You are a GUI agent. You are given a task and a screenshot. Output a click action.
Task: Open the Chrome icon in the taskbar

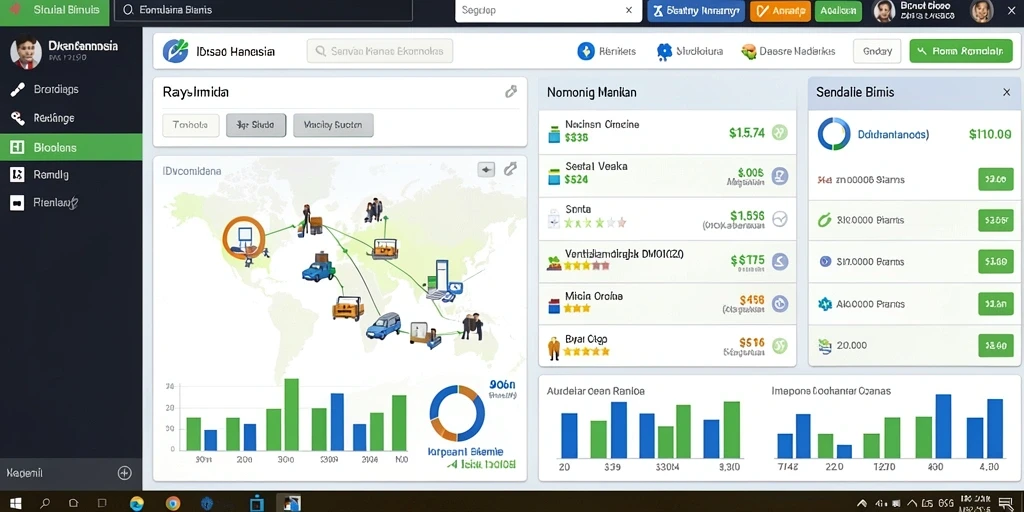(x=172, y=504)
